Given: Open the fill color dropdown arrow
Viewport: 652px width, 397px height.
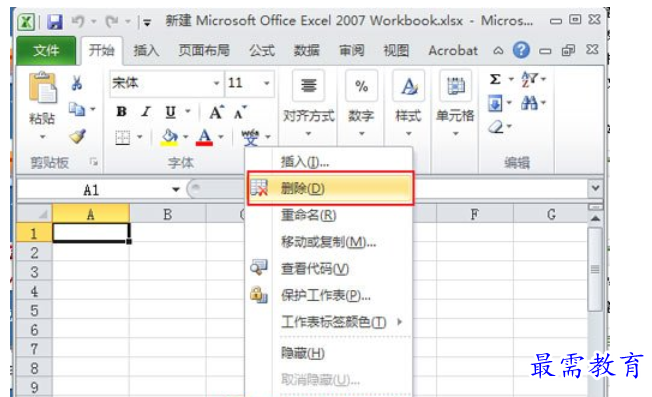Looking at the screenshot, I should [x=185, y=137].
